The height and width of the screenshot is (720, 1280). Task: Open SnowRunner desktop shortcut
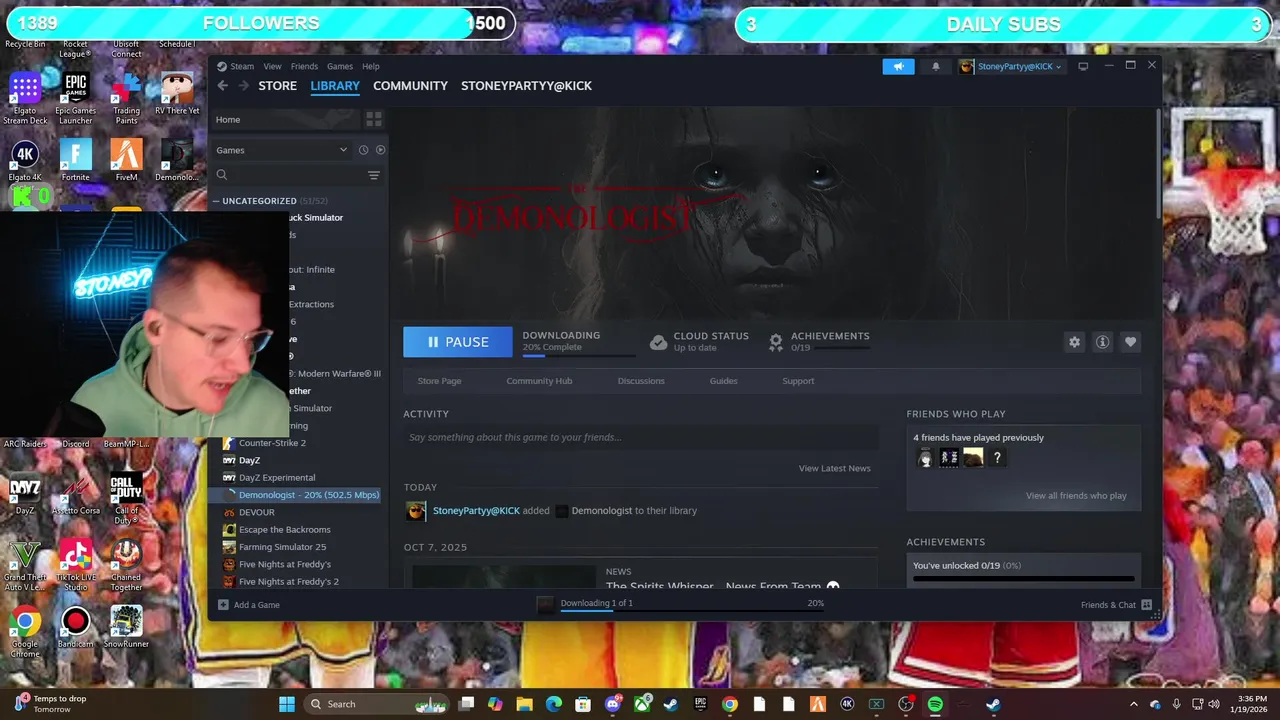click(x=126, y=627)
